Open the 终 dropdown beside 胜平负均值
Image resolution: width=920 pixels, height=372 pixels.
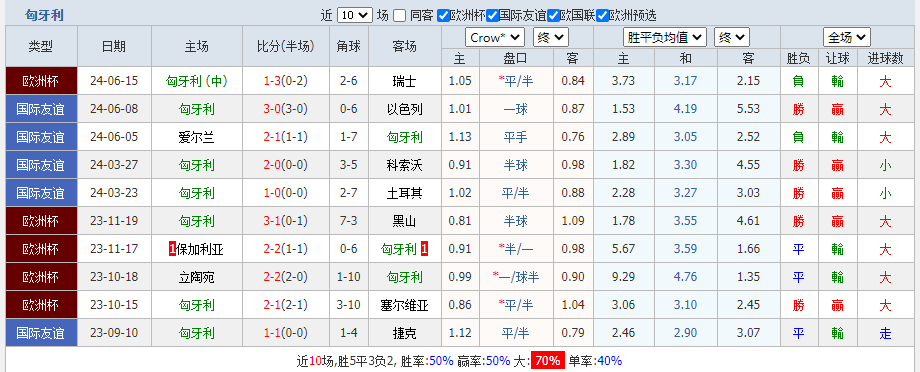coord(732,38)
